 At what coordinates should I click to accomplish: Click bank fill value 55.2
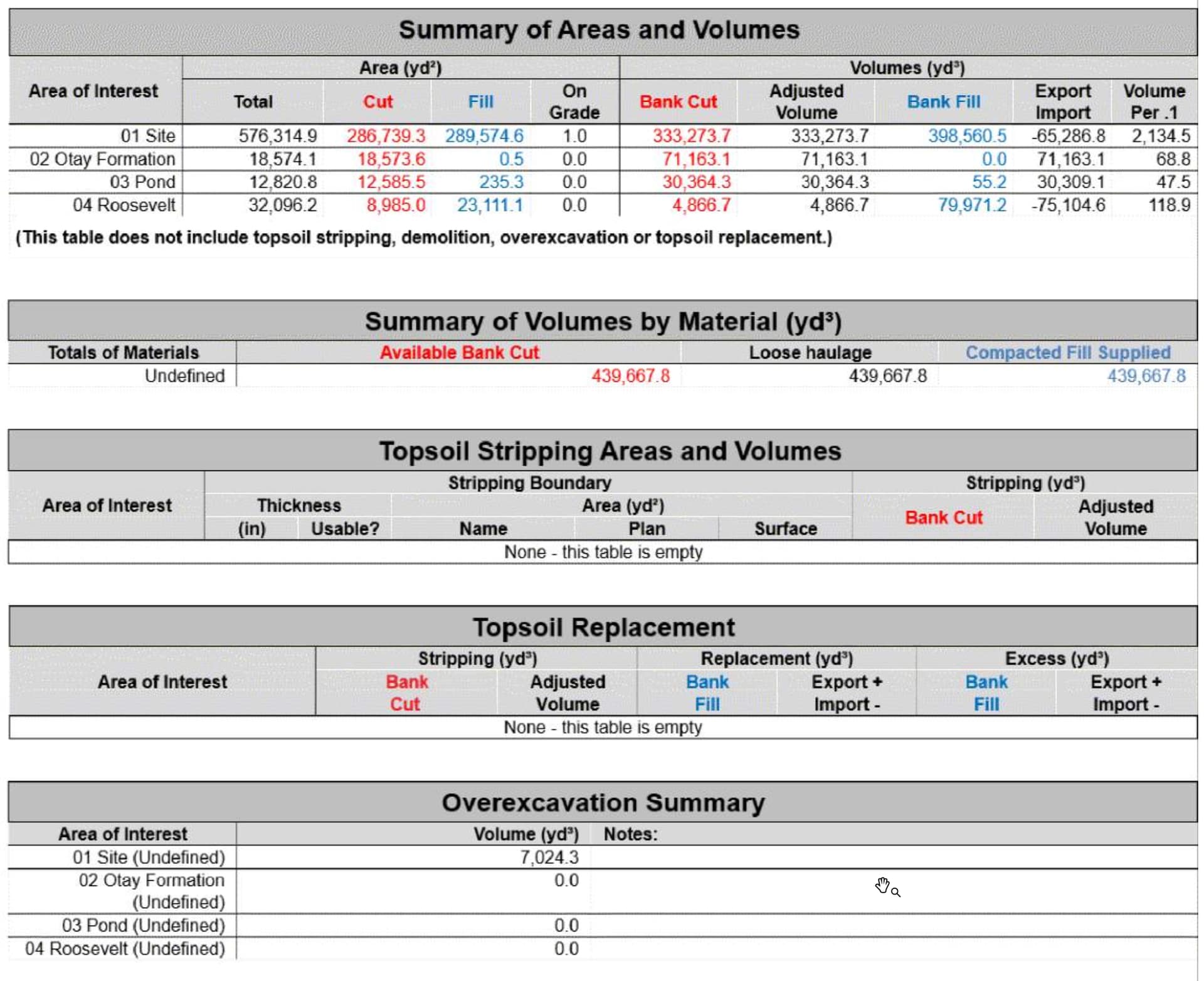[x=989, y=182]
